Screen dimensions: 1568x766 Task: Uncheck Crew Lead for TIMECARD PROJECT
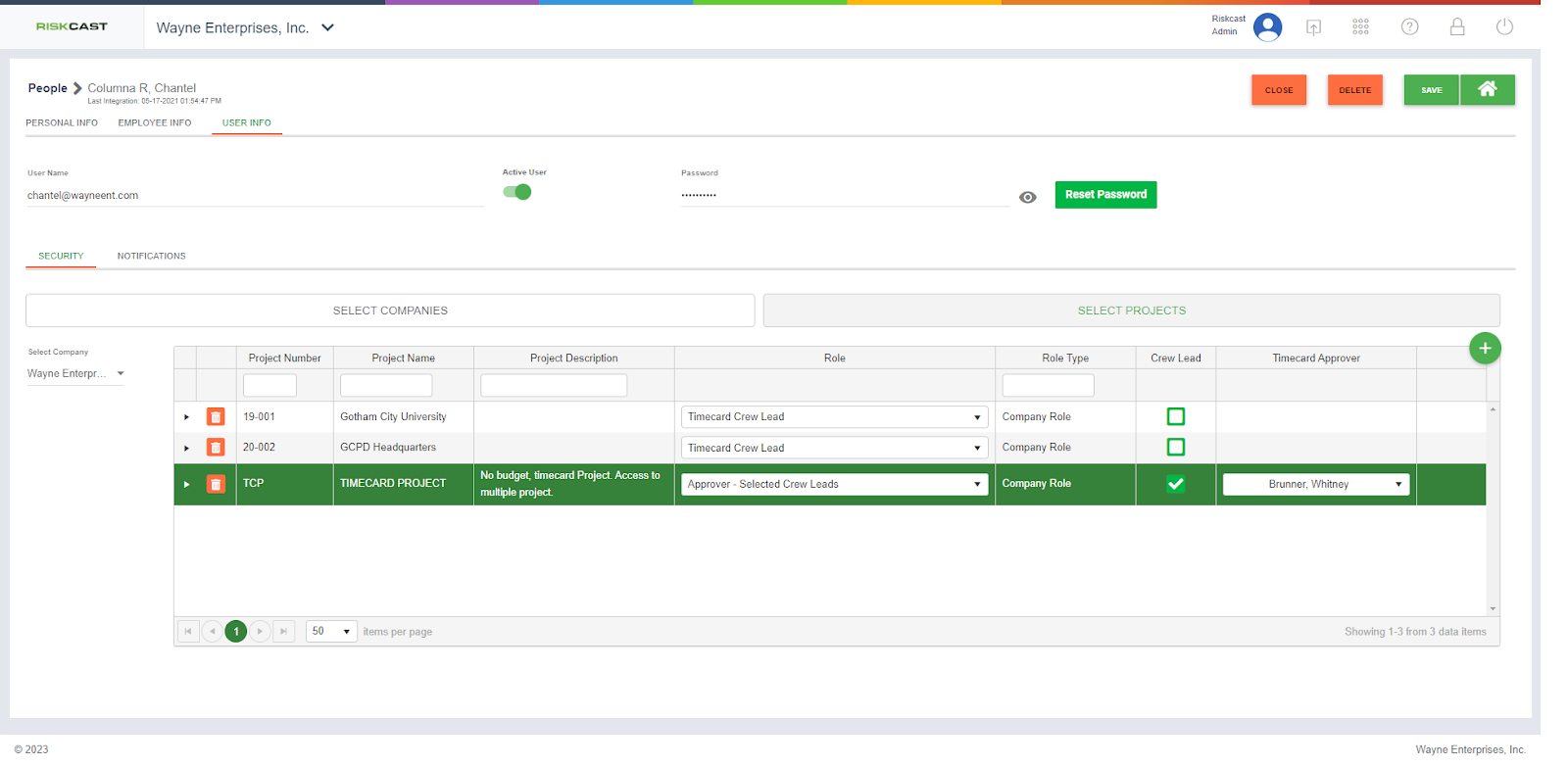(x=1176, y=484)
